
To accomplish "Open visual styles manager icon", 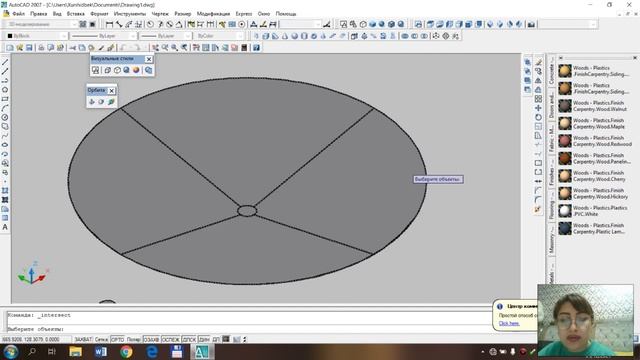I will pos(149,70).
